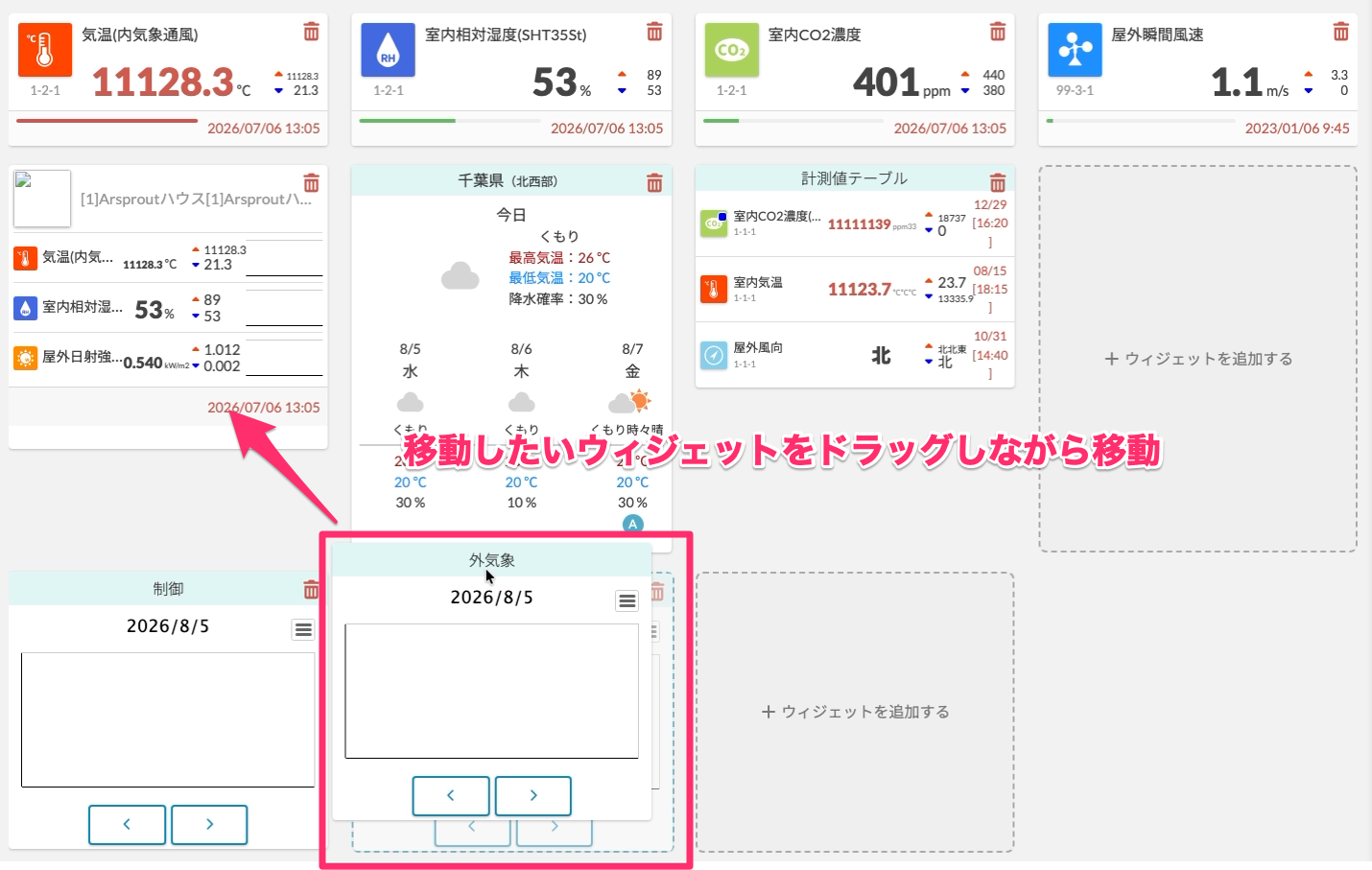Viewport: 1372px width, 870px height.
Task: Click the 2023/01/06 9:45 timestamp
Action: 1297,129
